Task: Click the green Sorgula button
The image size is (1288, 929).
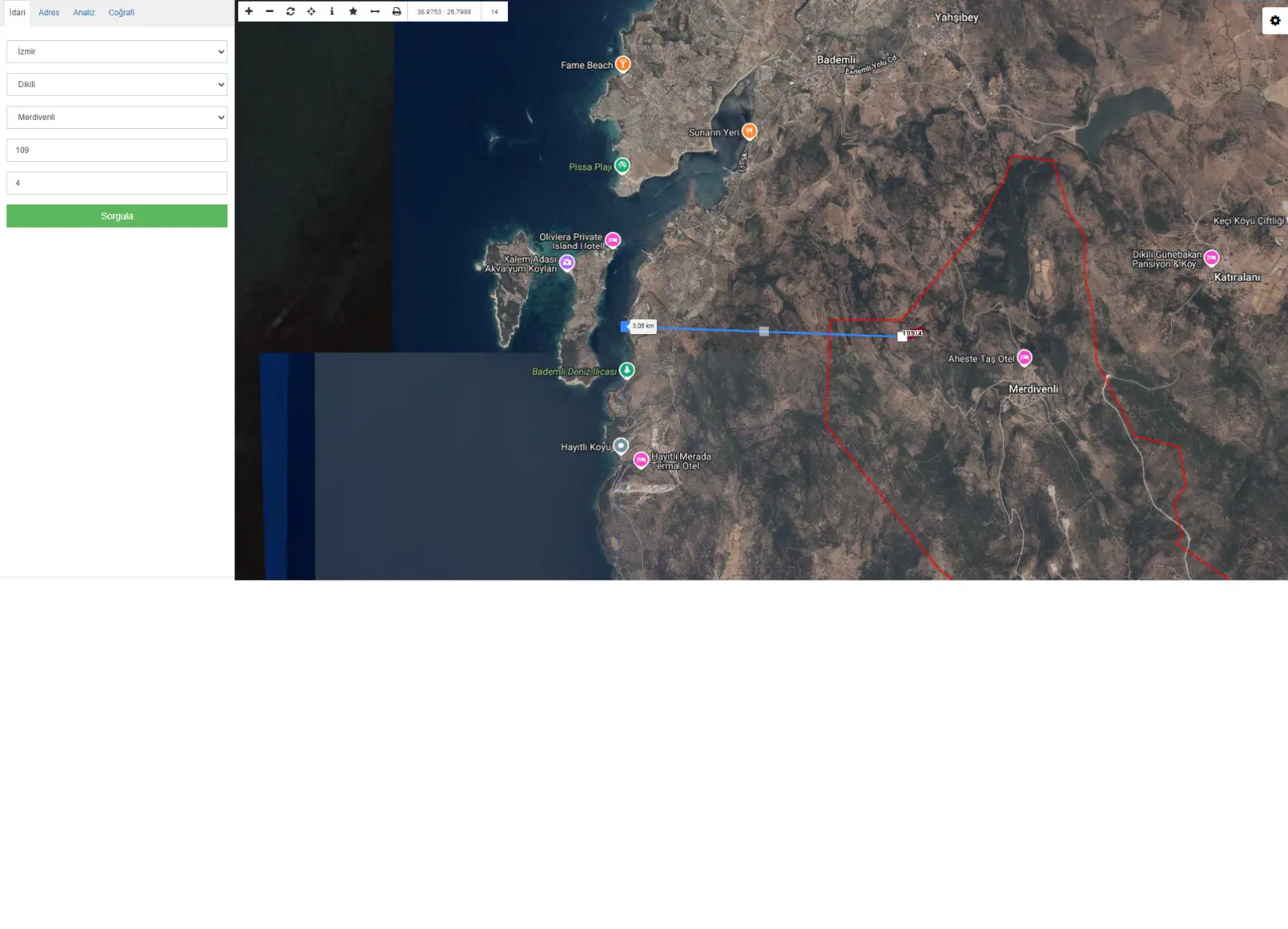Action: 117,216
